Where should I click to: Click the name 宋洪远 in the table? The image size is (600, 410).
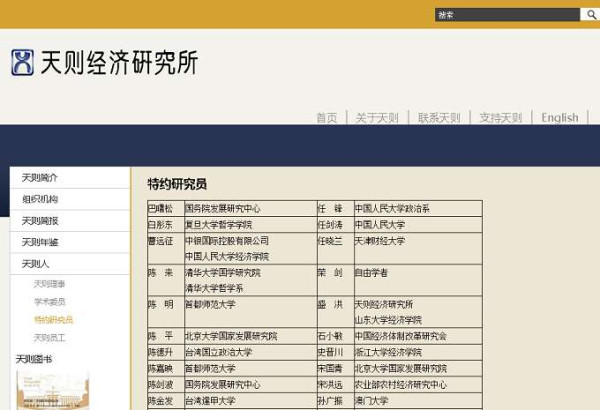(330, 384)
